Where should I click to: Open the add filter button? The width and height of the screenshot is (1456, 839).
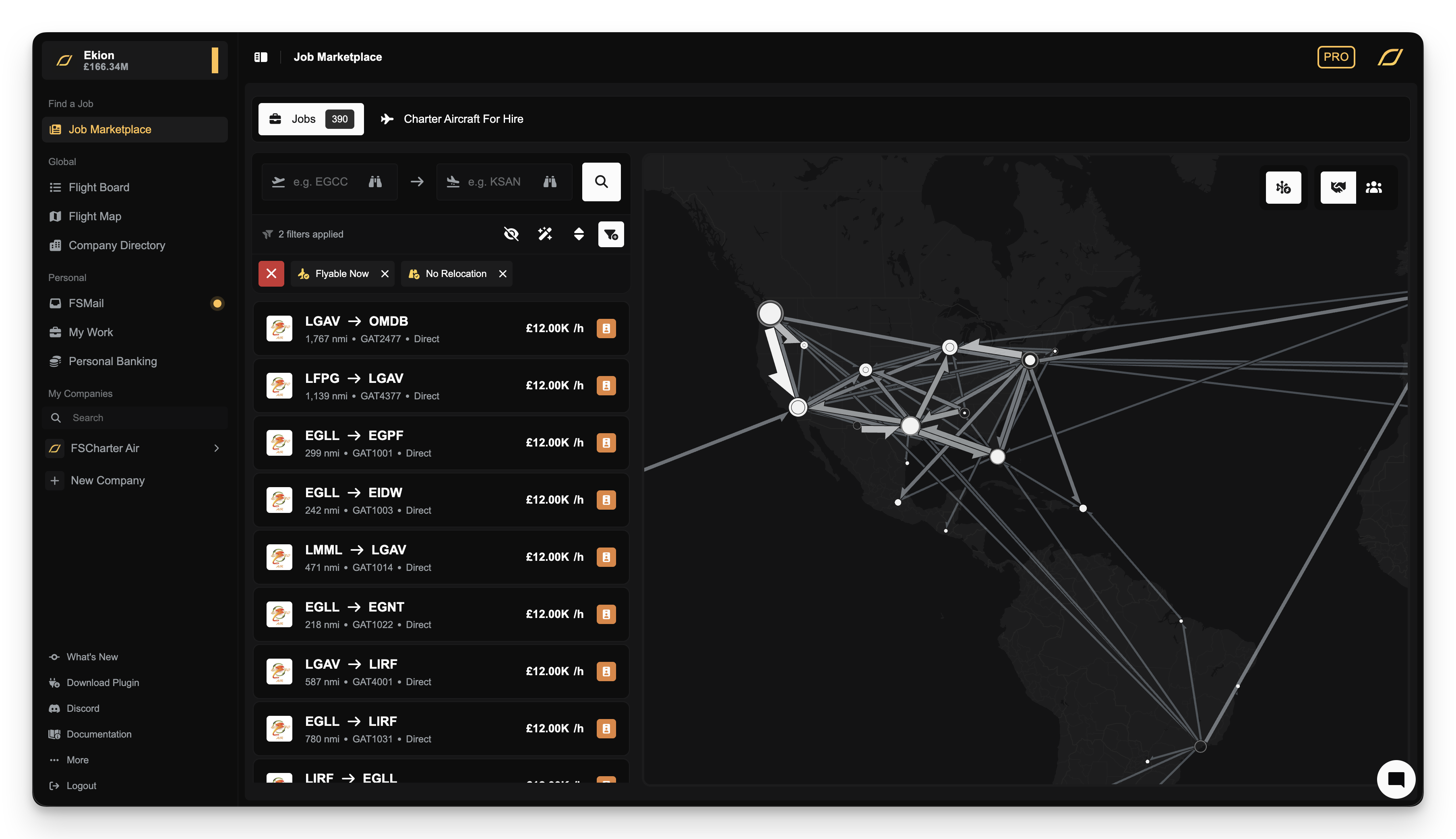pyautogui.click(x=611, y=234)
